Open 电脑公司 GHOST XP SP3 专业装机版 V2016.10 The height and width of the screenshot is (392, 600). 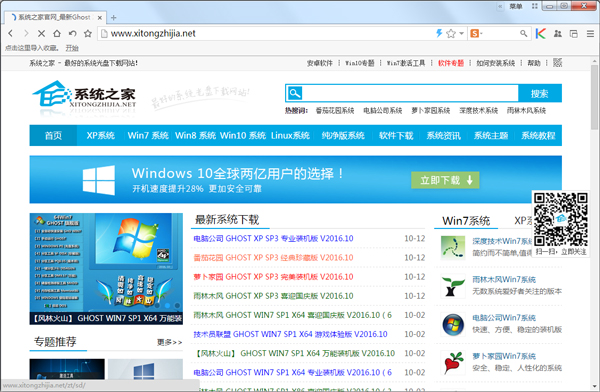coord(273,238)
